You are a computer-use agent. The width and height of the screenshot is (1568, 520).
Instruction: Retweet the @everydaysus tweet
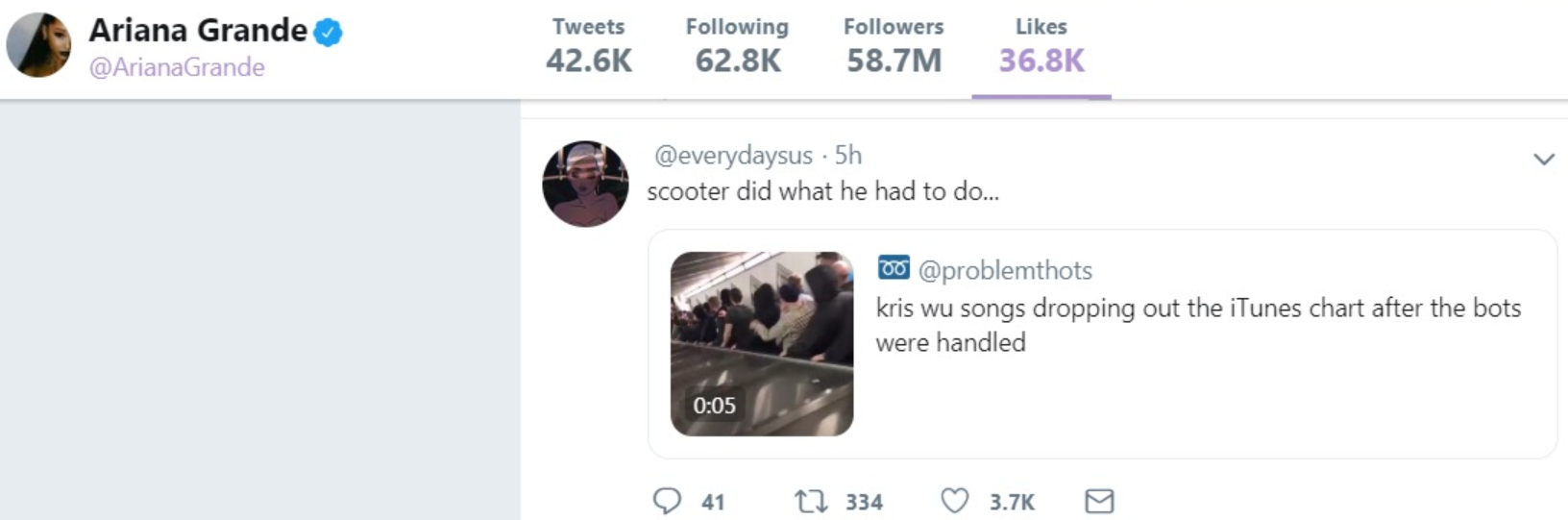(811, 501)
